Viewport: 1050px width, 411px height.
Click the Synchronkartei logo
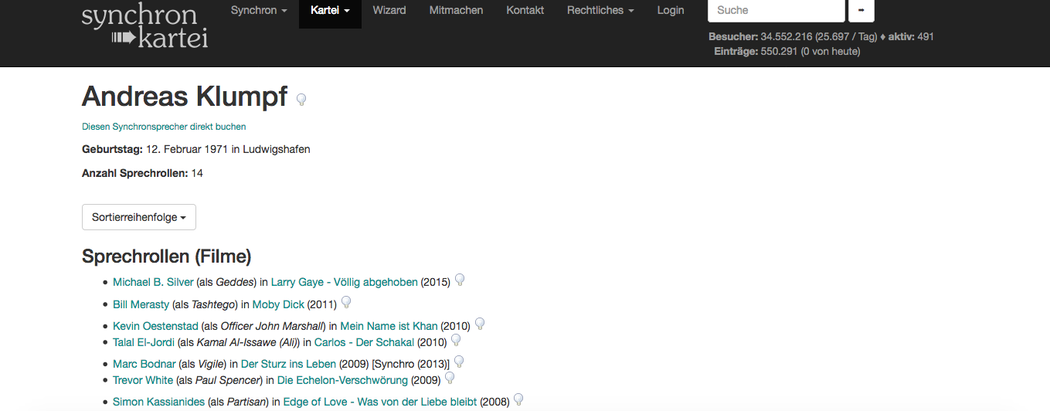click(x=145, y=27)
